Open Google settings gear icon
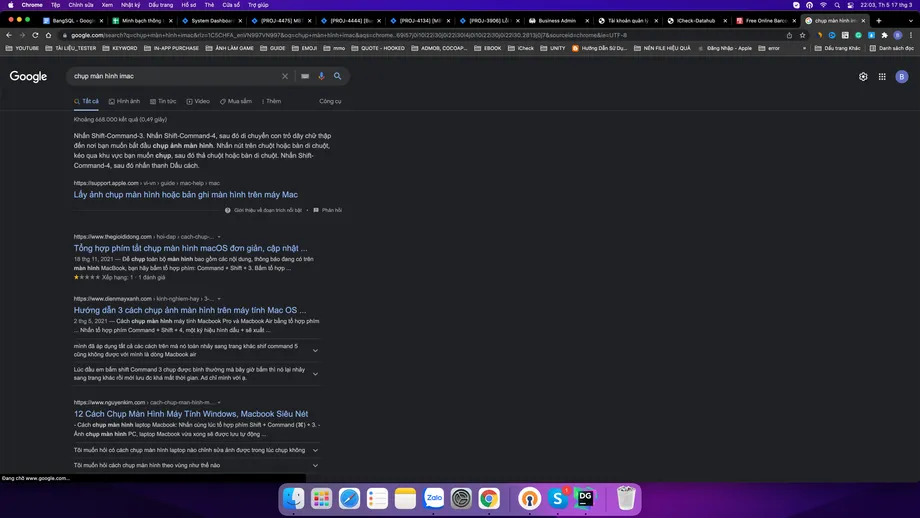This screenshot has height=518, width=920. pos(863,76)
